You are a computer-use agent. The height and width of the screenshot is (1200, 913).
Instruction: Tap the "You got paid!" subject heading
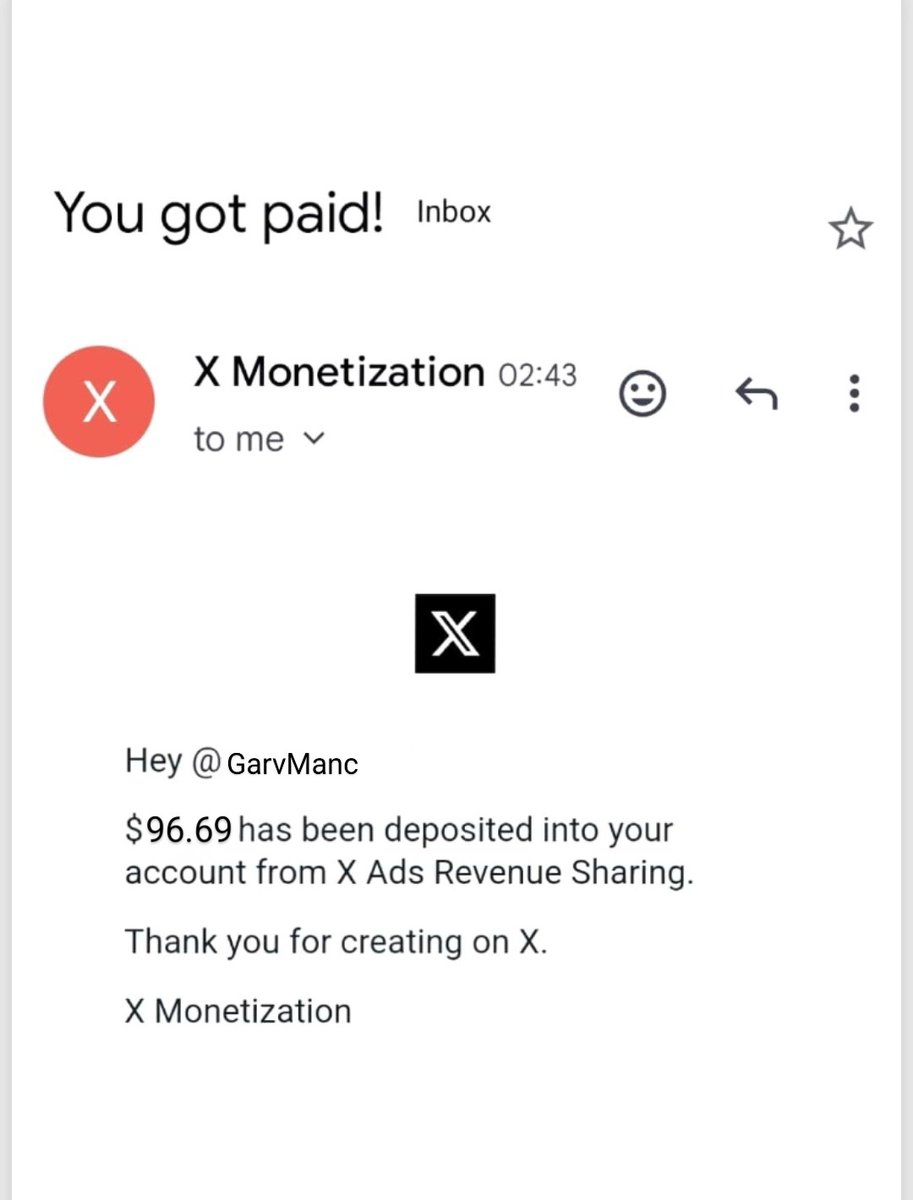[x=219, y=213]
